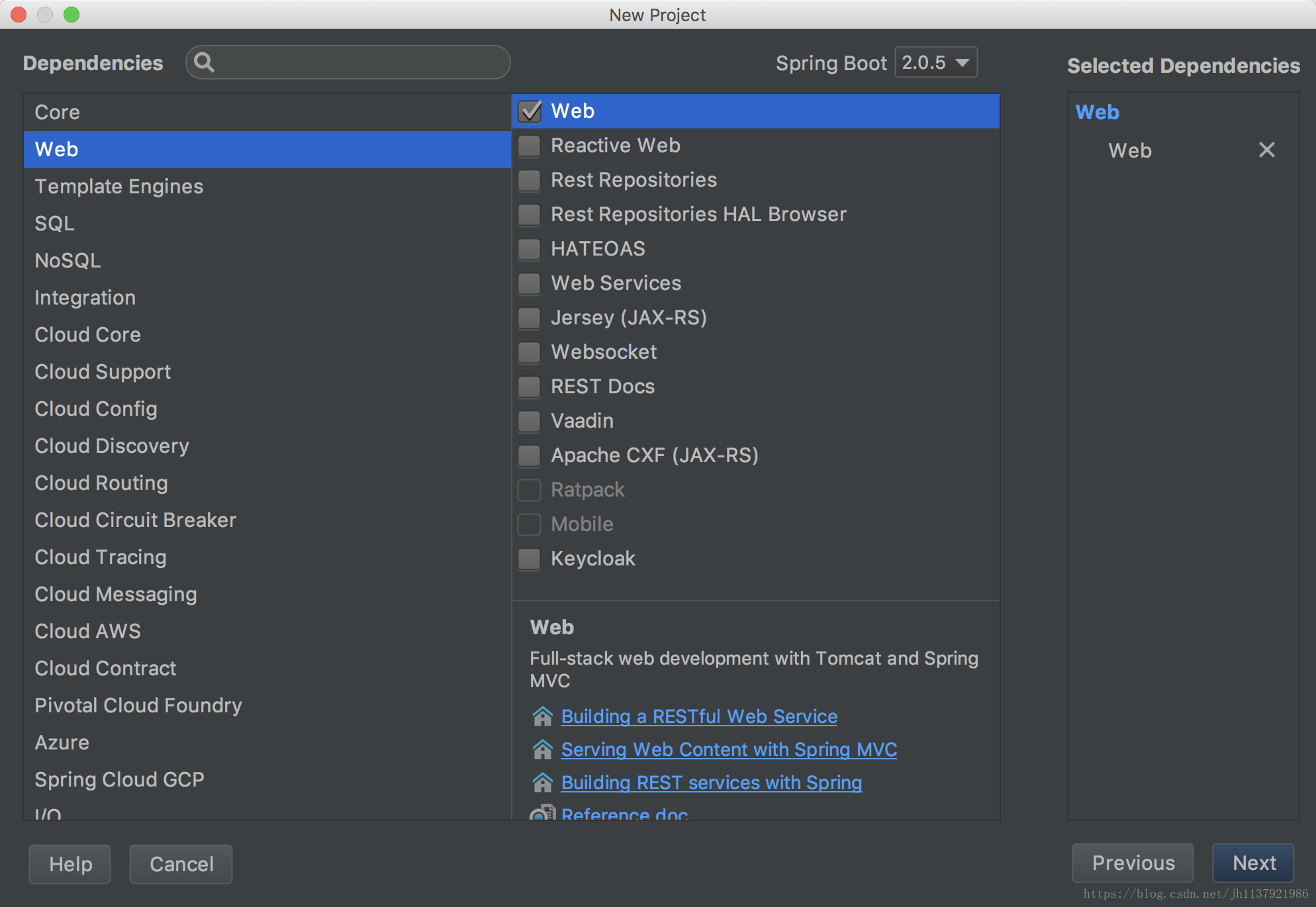Check the Jersey (JAX-RS) checkbox
Viewport: 1316px width, 907px height.
[530, 318]
